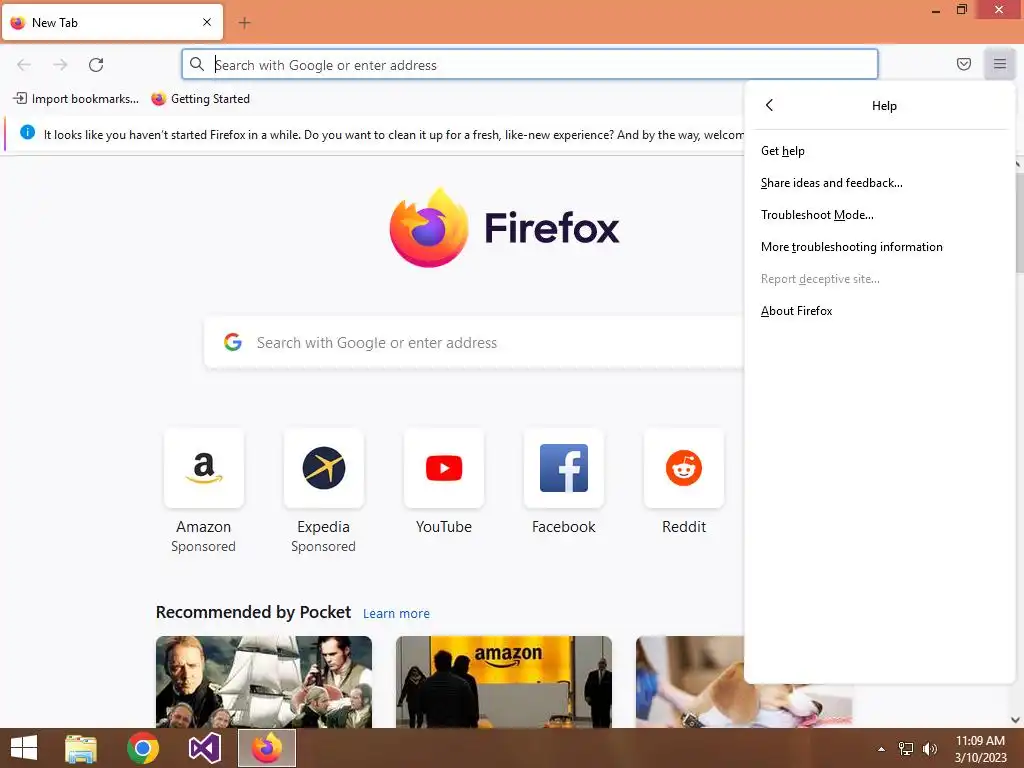Click the Sponsored label under Expedia
This screenshot has width=1024, height=768.
click(323, 546)
